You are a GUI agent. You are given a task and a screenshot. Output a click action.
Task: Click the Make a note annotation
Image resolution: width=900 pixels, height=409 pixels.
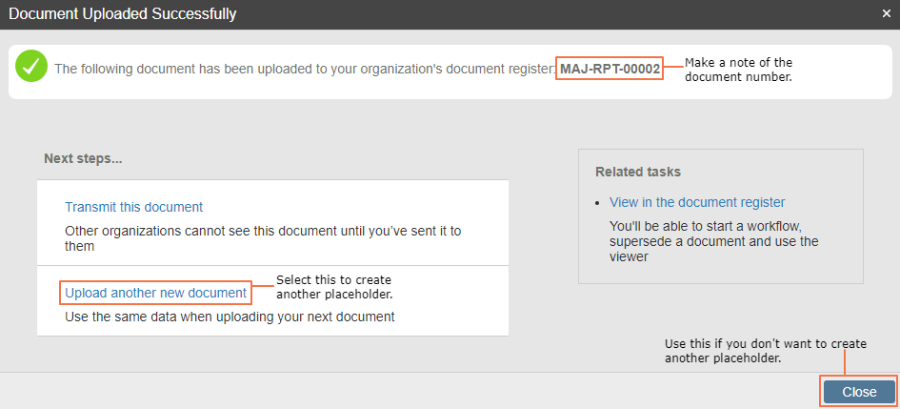tap(739, 69)
